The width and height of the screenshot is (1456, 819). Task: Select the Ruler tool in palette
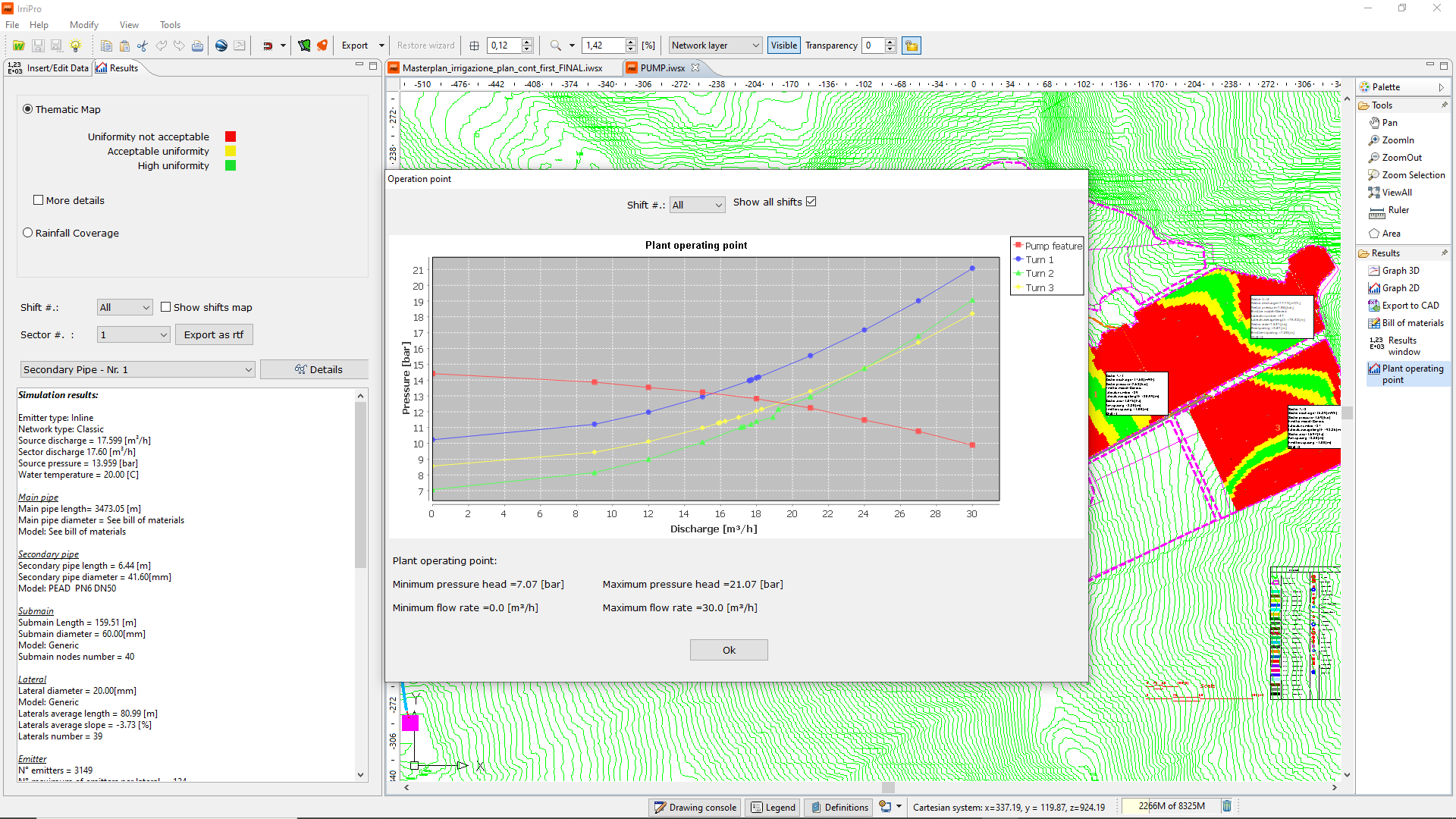[x=1398, y=211]
